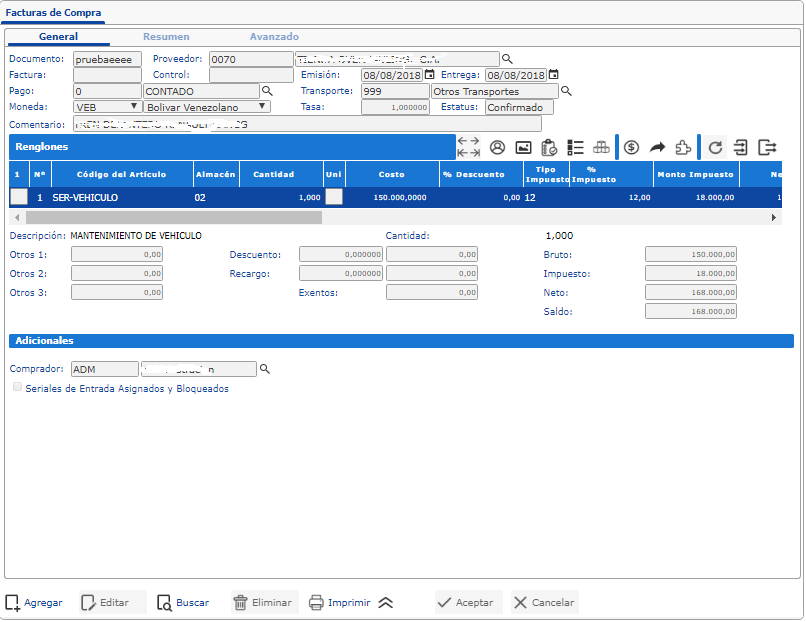Viewport: 806px width, 622px height.
Task: Click the clipboard checklist icon
Action: click(x=549, y=147)
